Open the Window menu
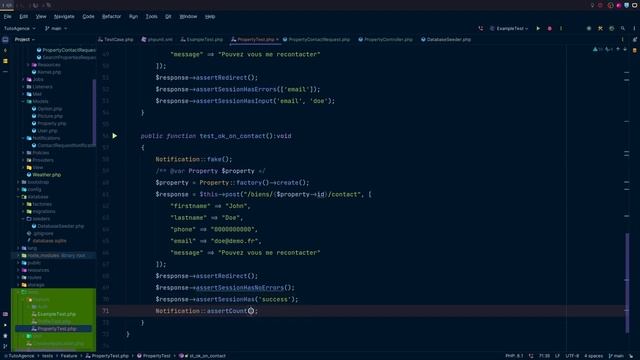 [x=188, y=17]
